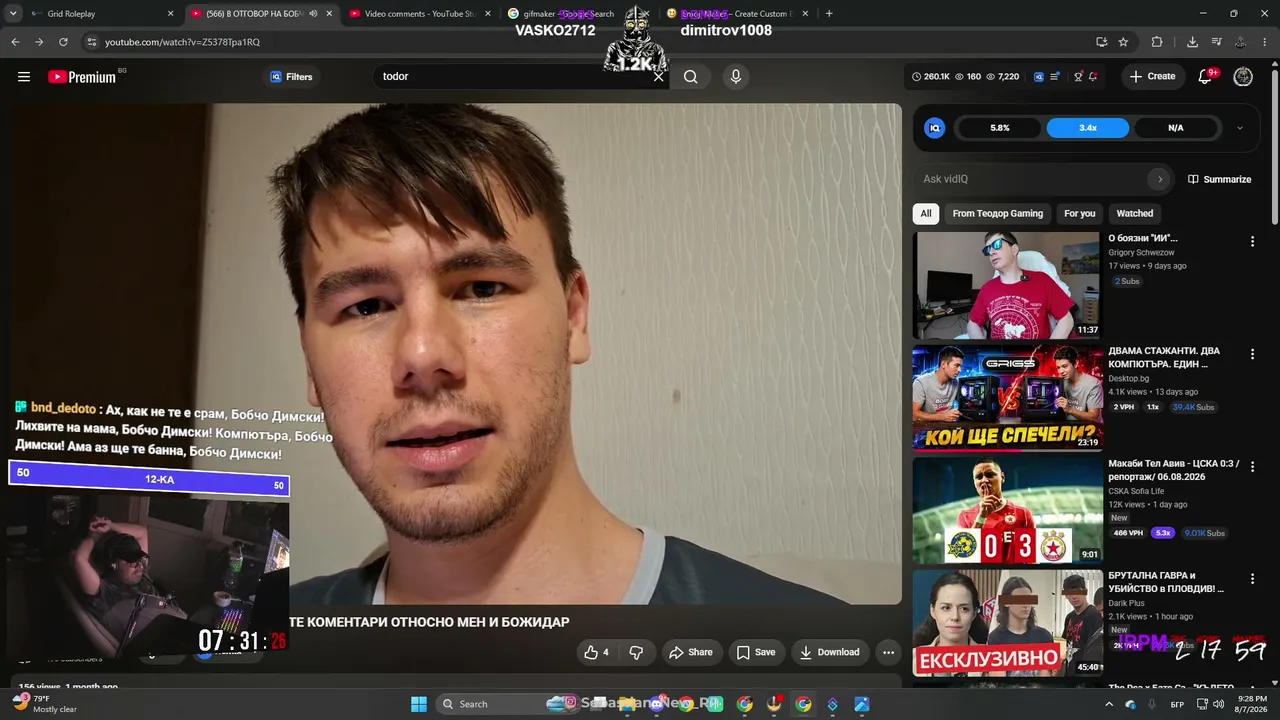Switch to the Grid Roleplay browser tab
Viewport: 1280px width, 720px height.
[x=101, y=14]
